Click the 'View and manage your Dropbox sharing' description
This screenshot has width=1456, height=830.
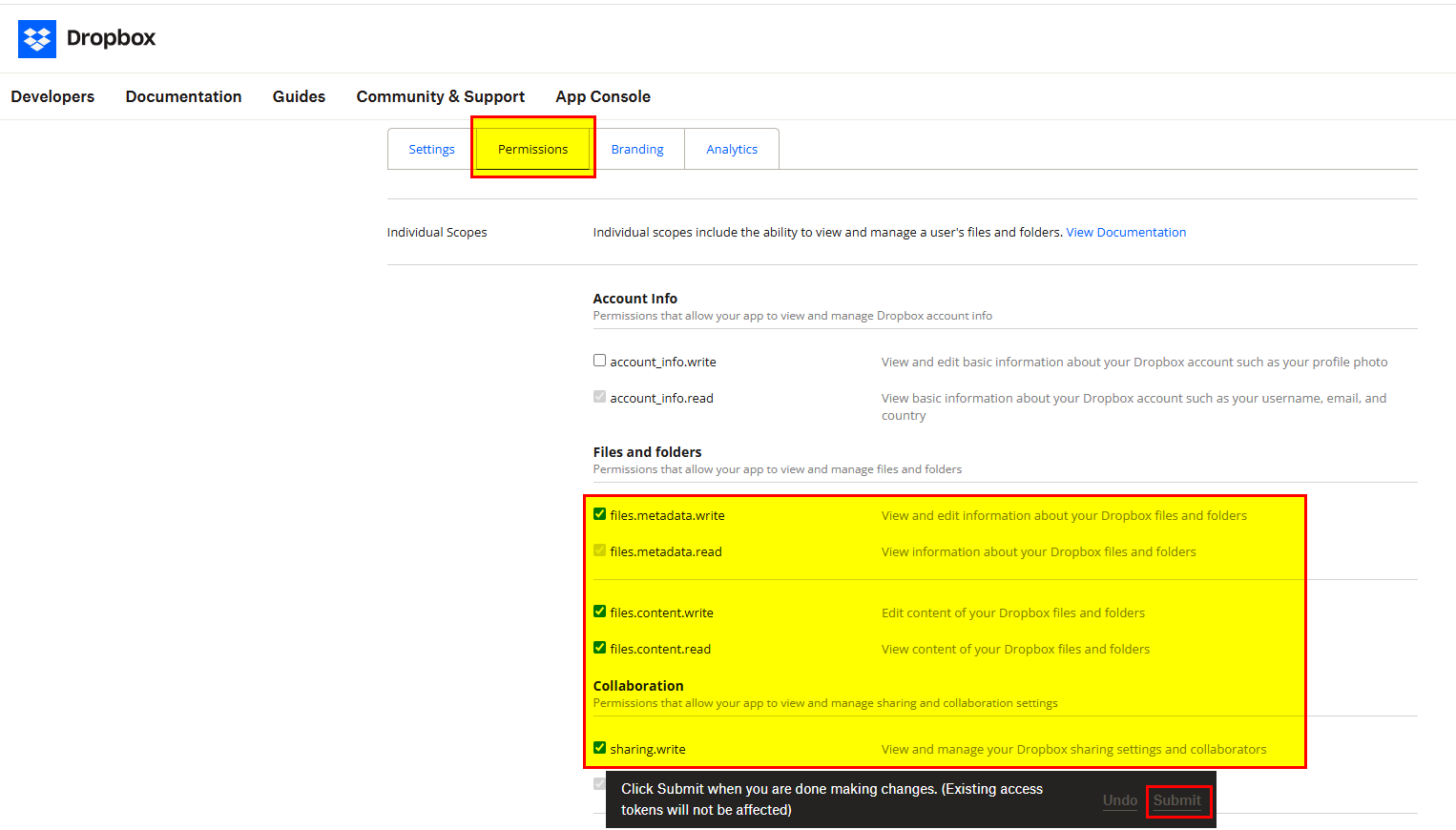pos(1074,749)
